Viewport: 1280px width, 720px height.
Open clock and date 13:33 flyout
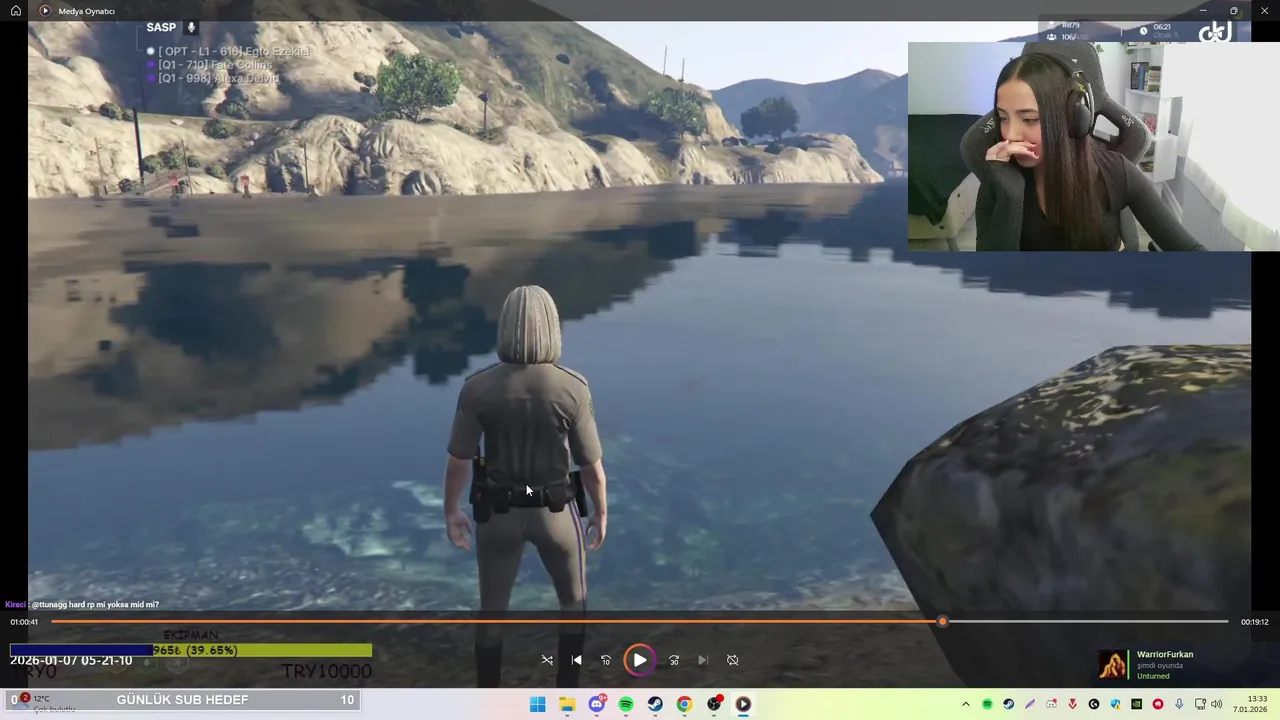click(1250, 704)
